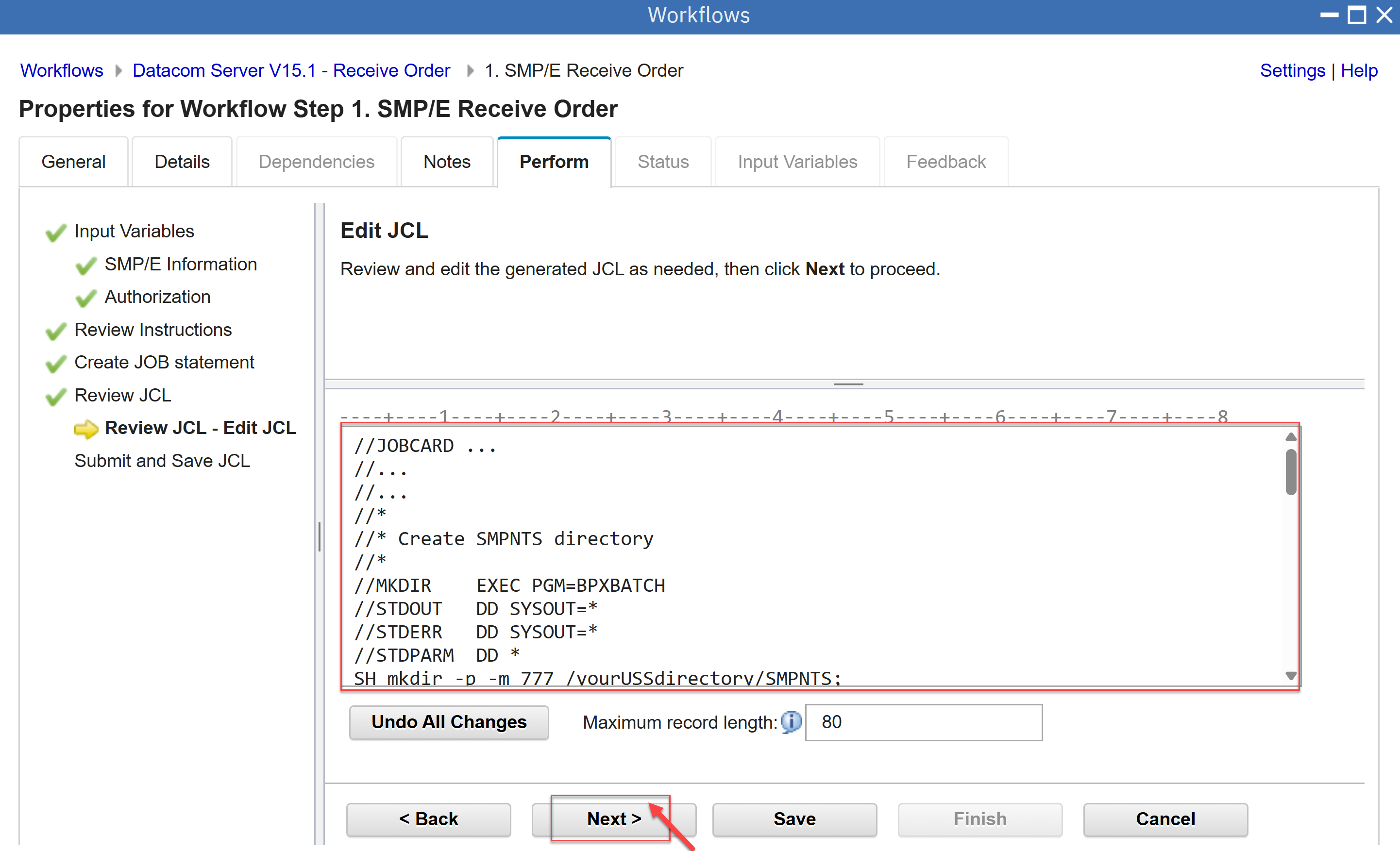Screen dimensions: 1400x851
Task: Click the Maximum record length field
Action: [923, 722]
